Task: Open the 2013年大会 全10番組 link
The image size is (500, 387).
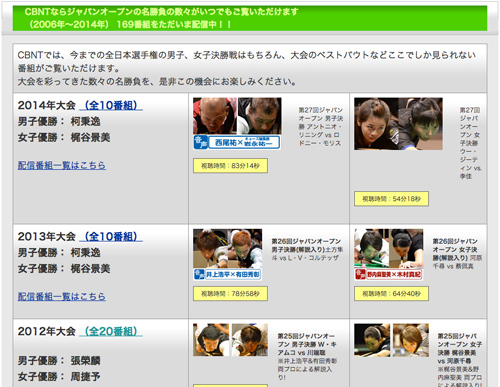Action: [111, 237]
